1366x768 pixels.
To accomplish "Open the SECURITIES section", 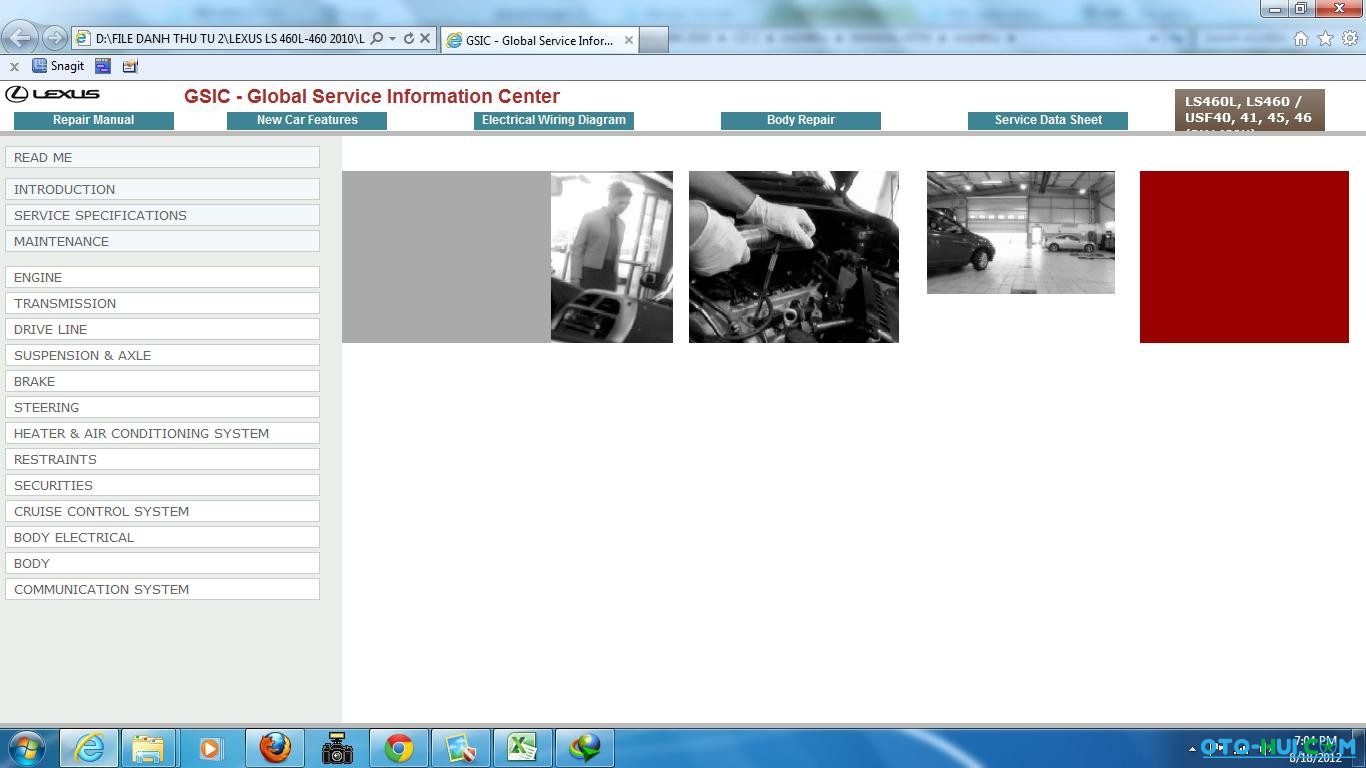I will pos(162,485).
